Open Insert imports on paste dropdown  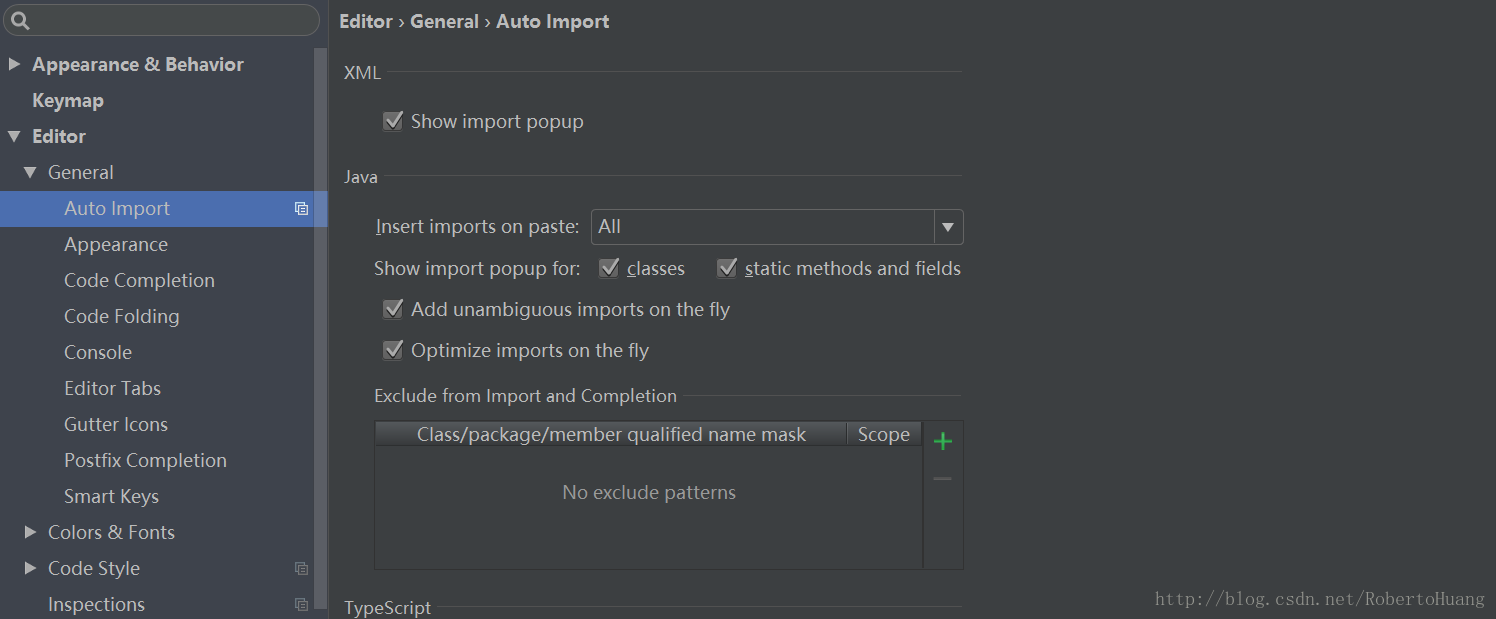click(948, 227)
